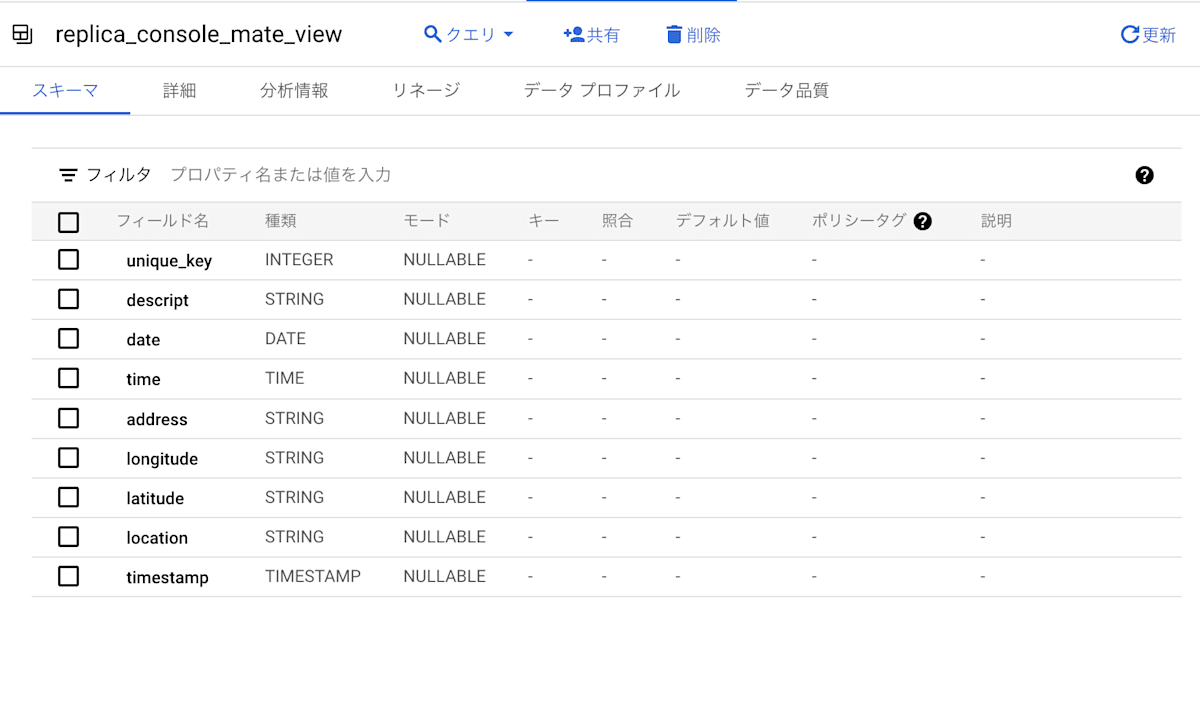Click the TIME type cell

[285, 378]
